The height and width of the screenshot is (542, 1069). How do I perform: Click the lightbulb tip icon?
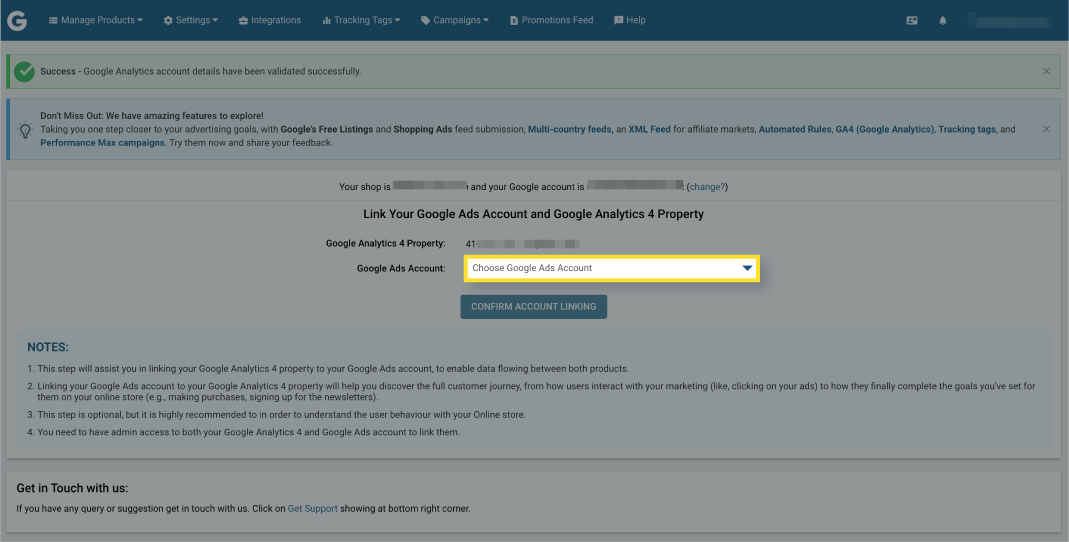[x=25, y=130]
